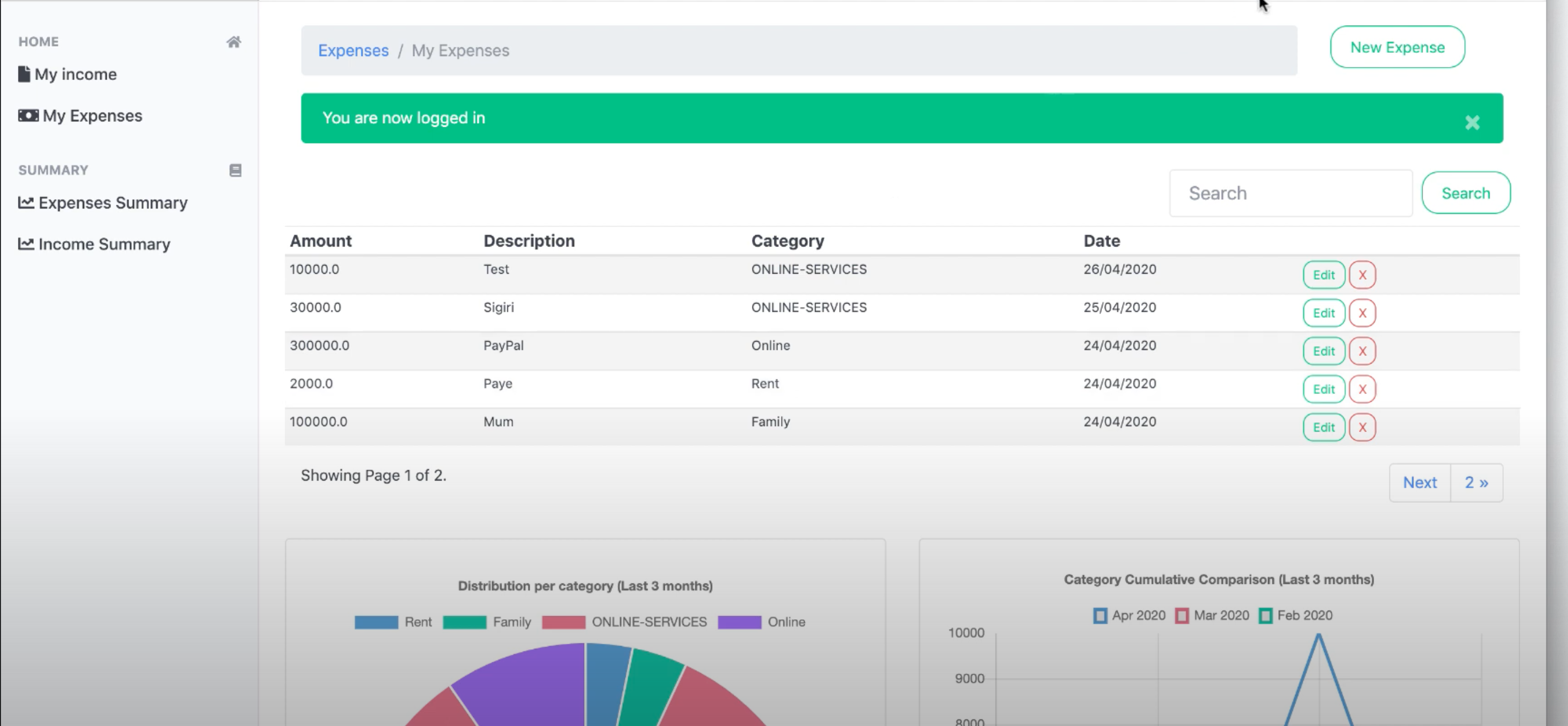
Task: Go to page 2 using the pagination link
Action: click(1476, 482)
